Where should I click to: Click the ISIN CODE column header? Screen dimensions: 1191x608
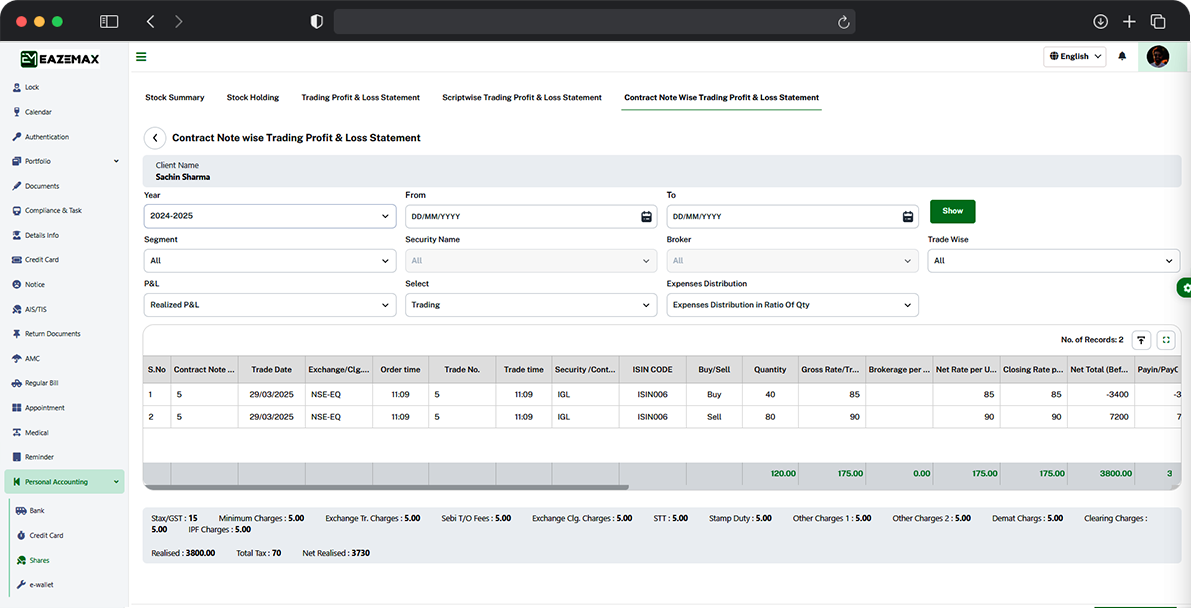pyautogui.click(x=652, y=369)
